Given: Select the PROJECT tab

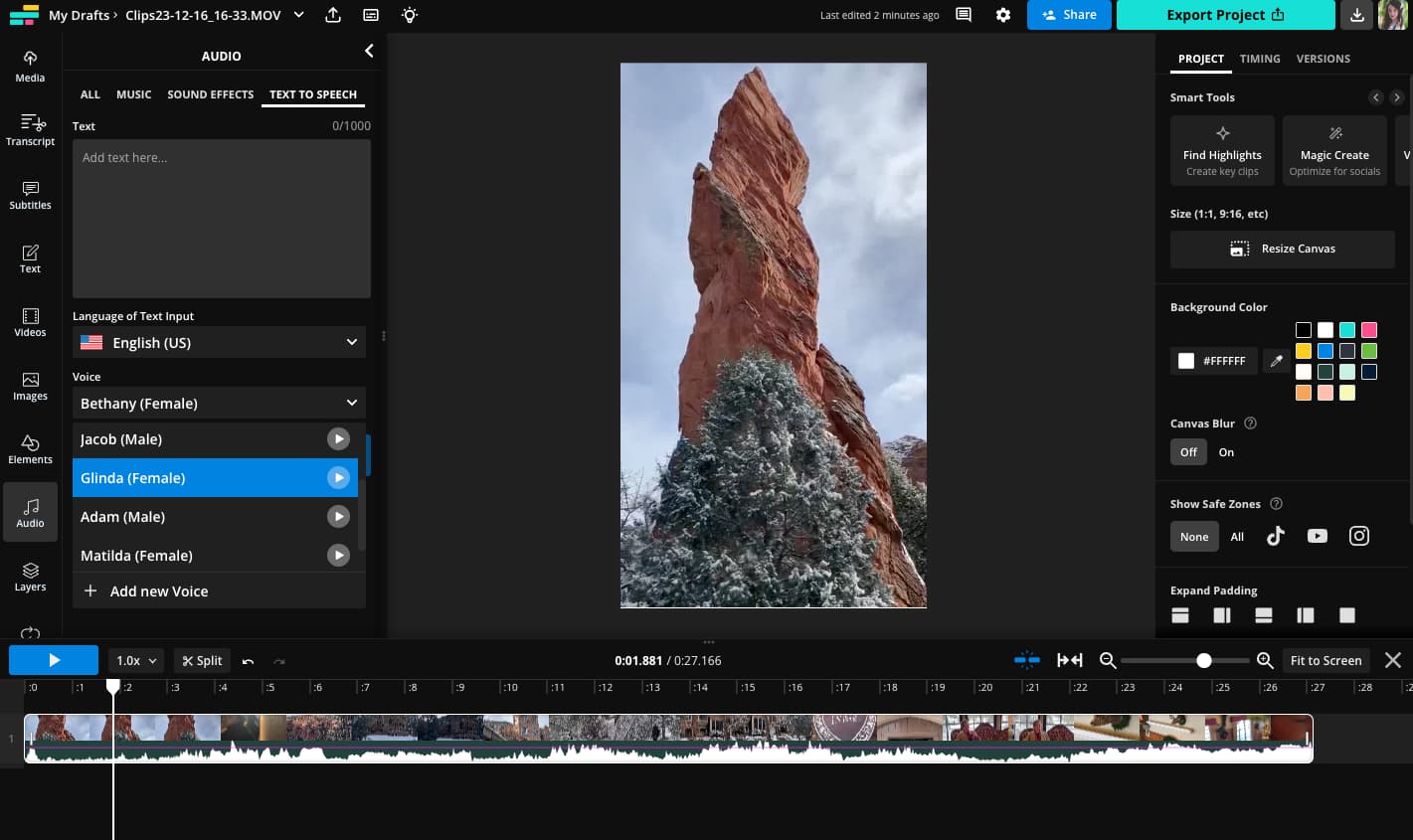Looking at the screenshot, I should coord(1201,59).
